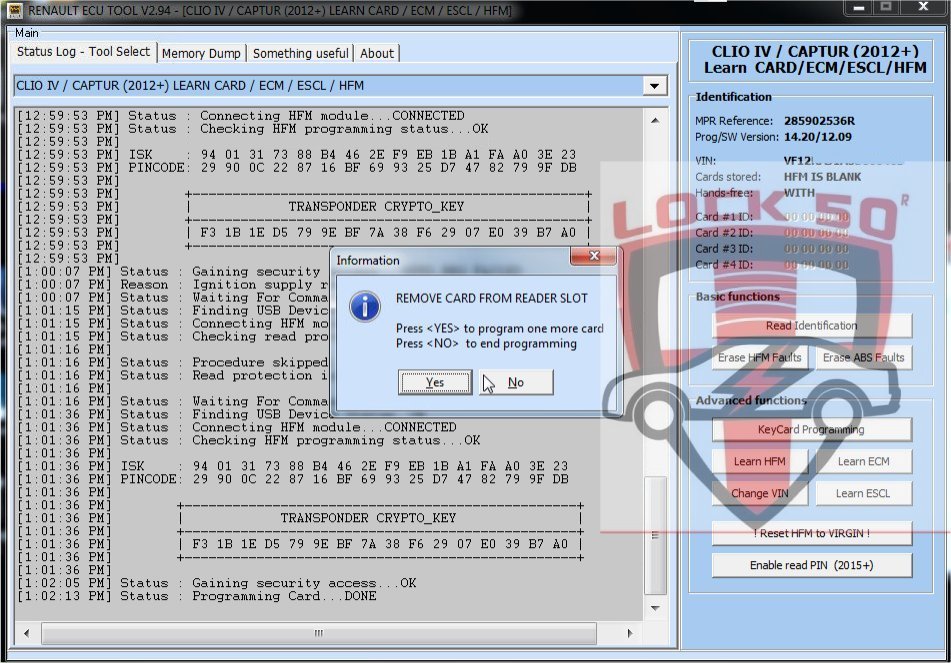Expand the vehicle tool selection dropdown arrow
The width and height of the screenshot is (951, 663).
pyautogui.click(x=655, y=86)
